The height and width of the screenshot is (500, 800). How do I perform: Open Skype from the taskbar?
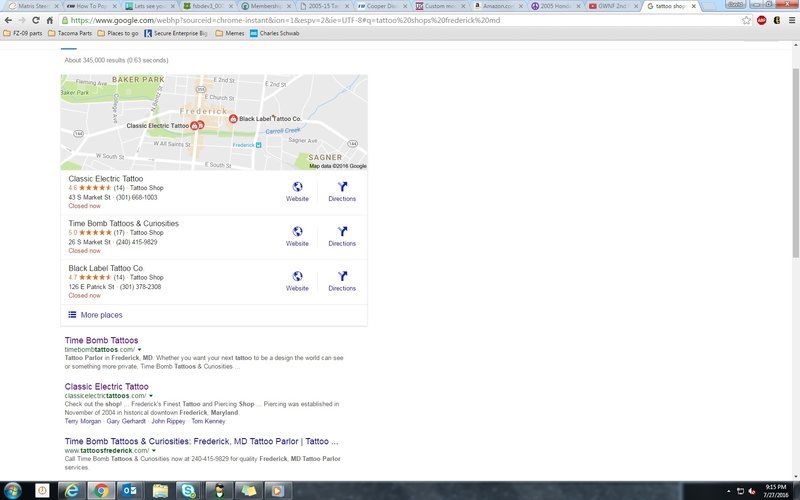coord(188,491)
